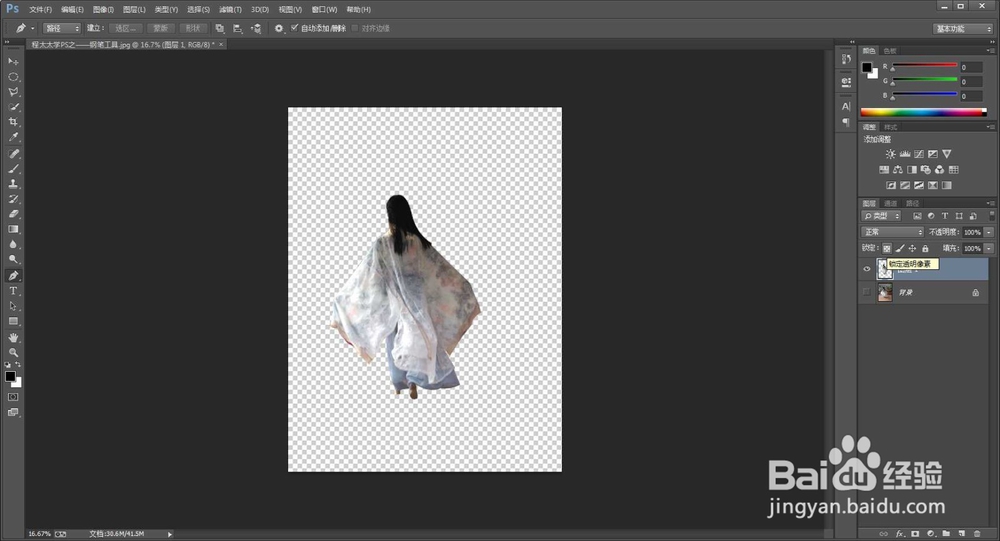Select the Elliptical Marquee tool
The width and height of the screenshot is (1000, 541).
point(13,77)
